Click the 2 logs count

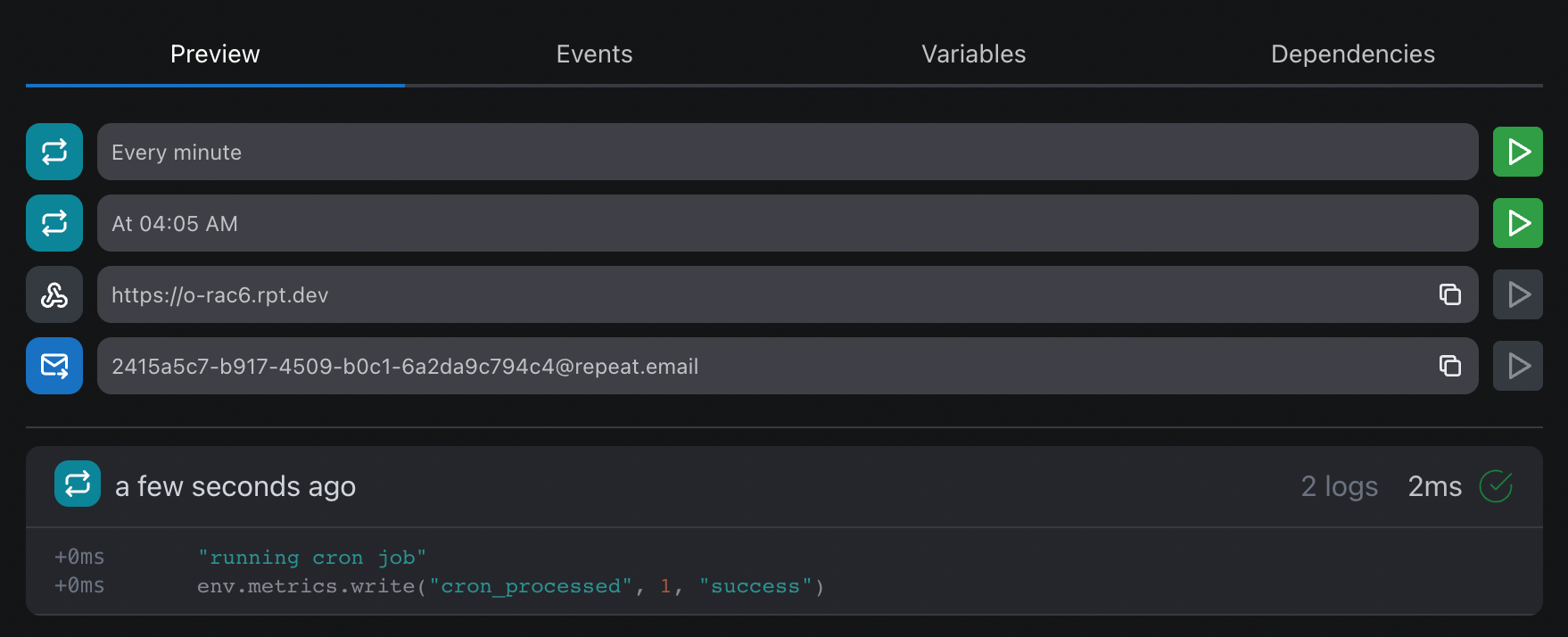(x=1340, y=486)
